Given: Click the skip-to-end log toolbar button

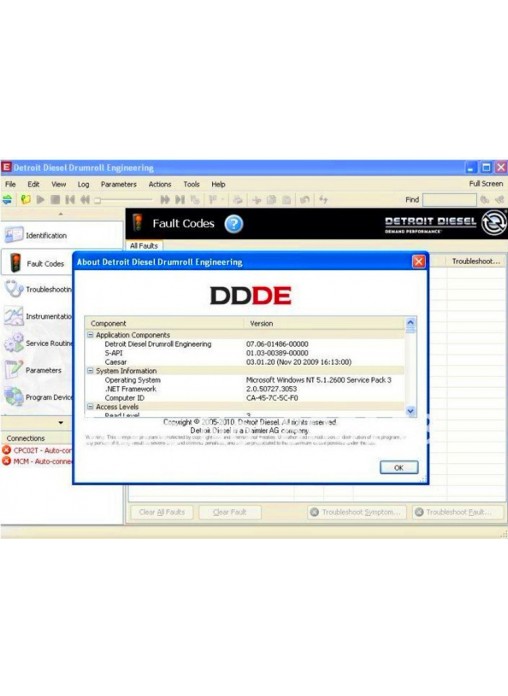Looking at the screenshot, I should [180, 200].
